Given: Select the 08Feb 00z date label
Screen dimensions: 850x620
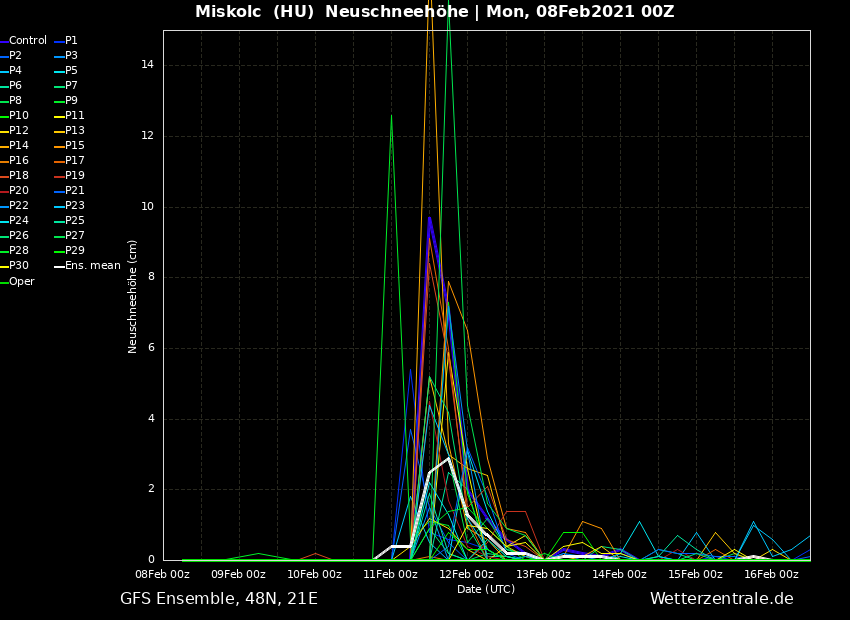Looking at the screenshot, I should point(162,575).
